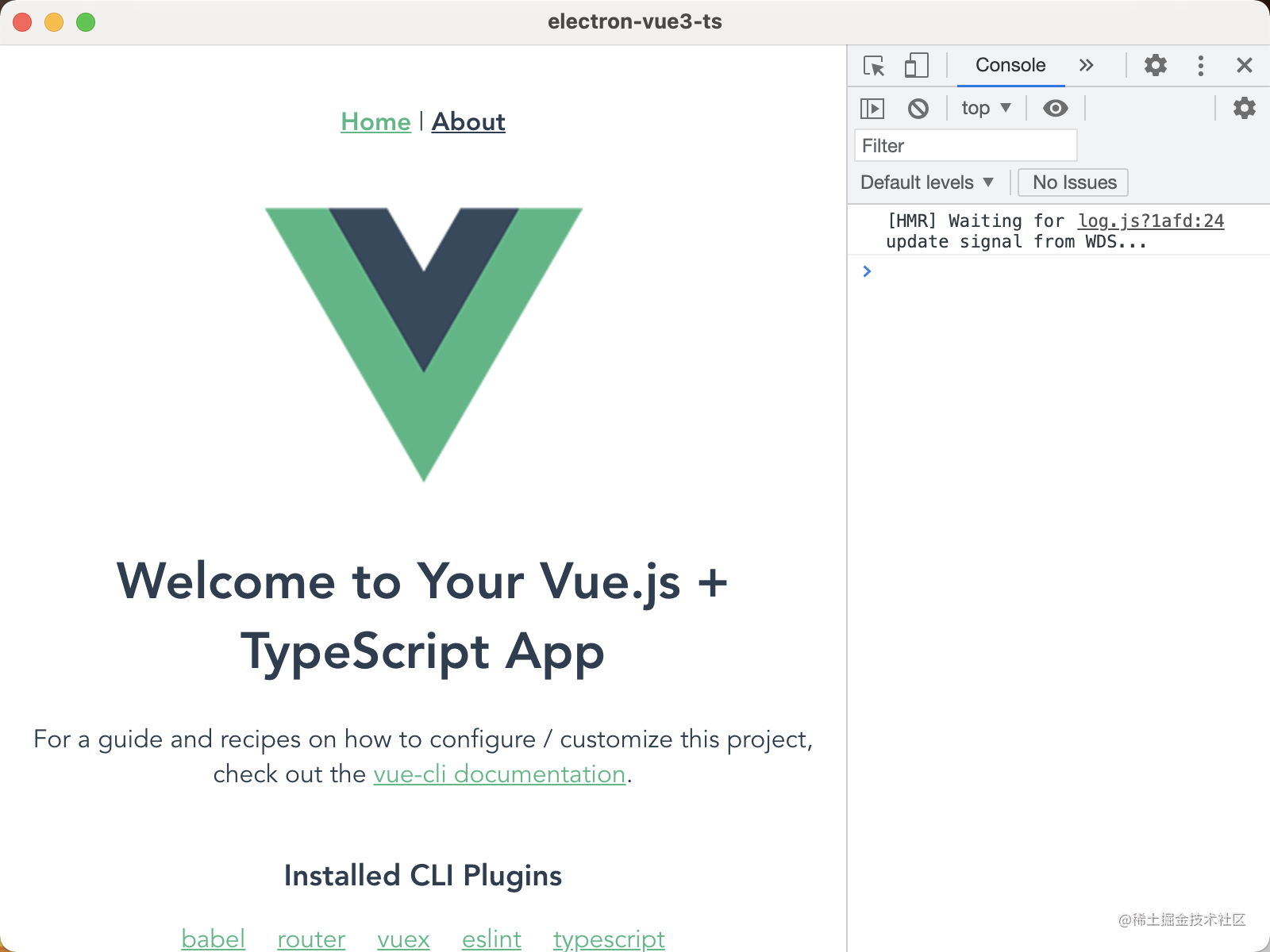Open console settings gear

pos(1245,108)
